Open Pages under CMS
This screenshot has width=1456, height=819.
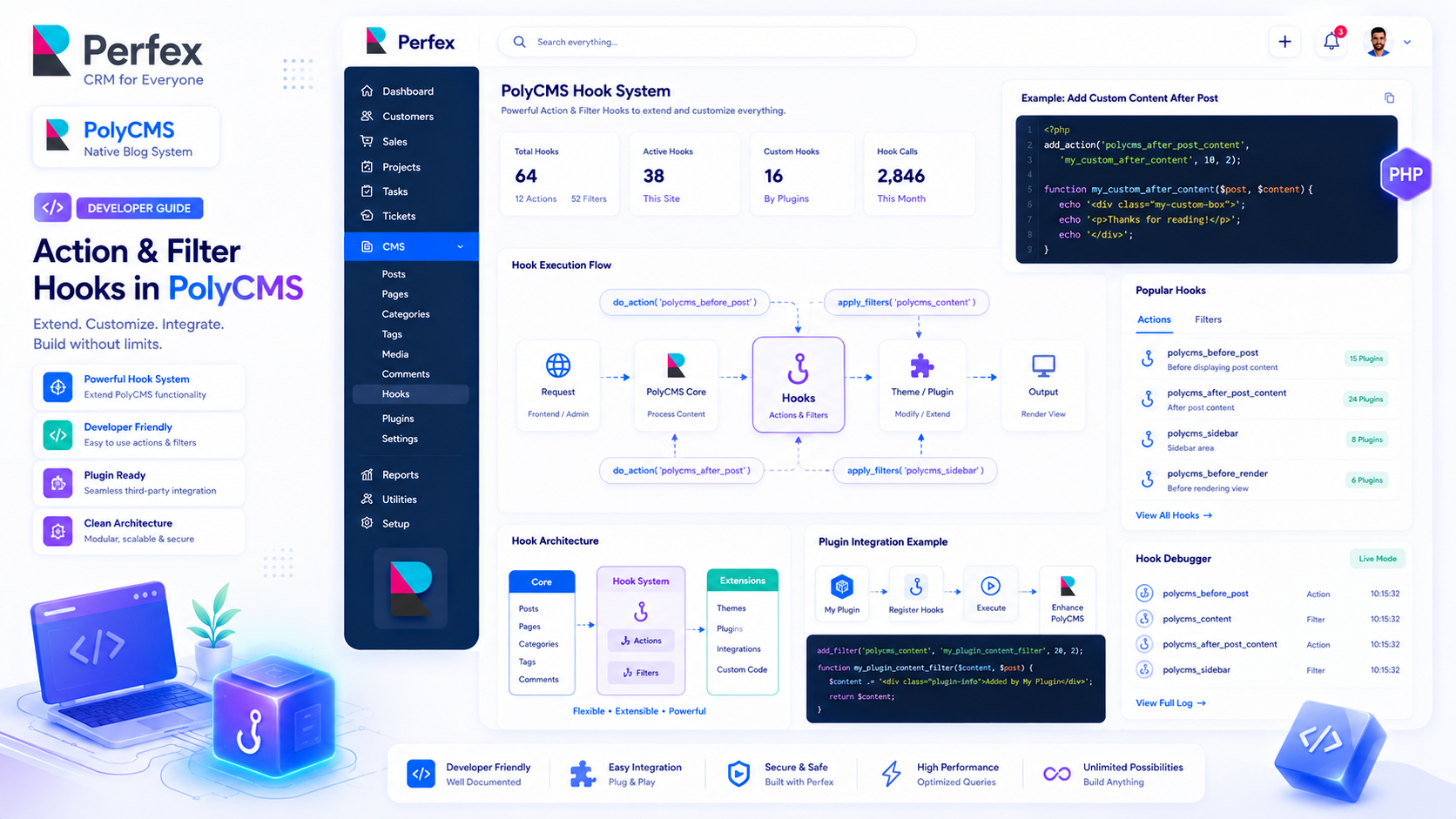pyautogui.click(x=395, y=294)
